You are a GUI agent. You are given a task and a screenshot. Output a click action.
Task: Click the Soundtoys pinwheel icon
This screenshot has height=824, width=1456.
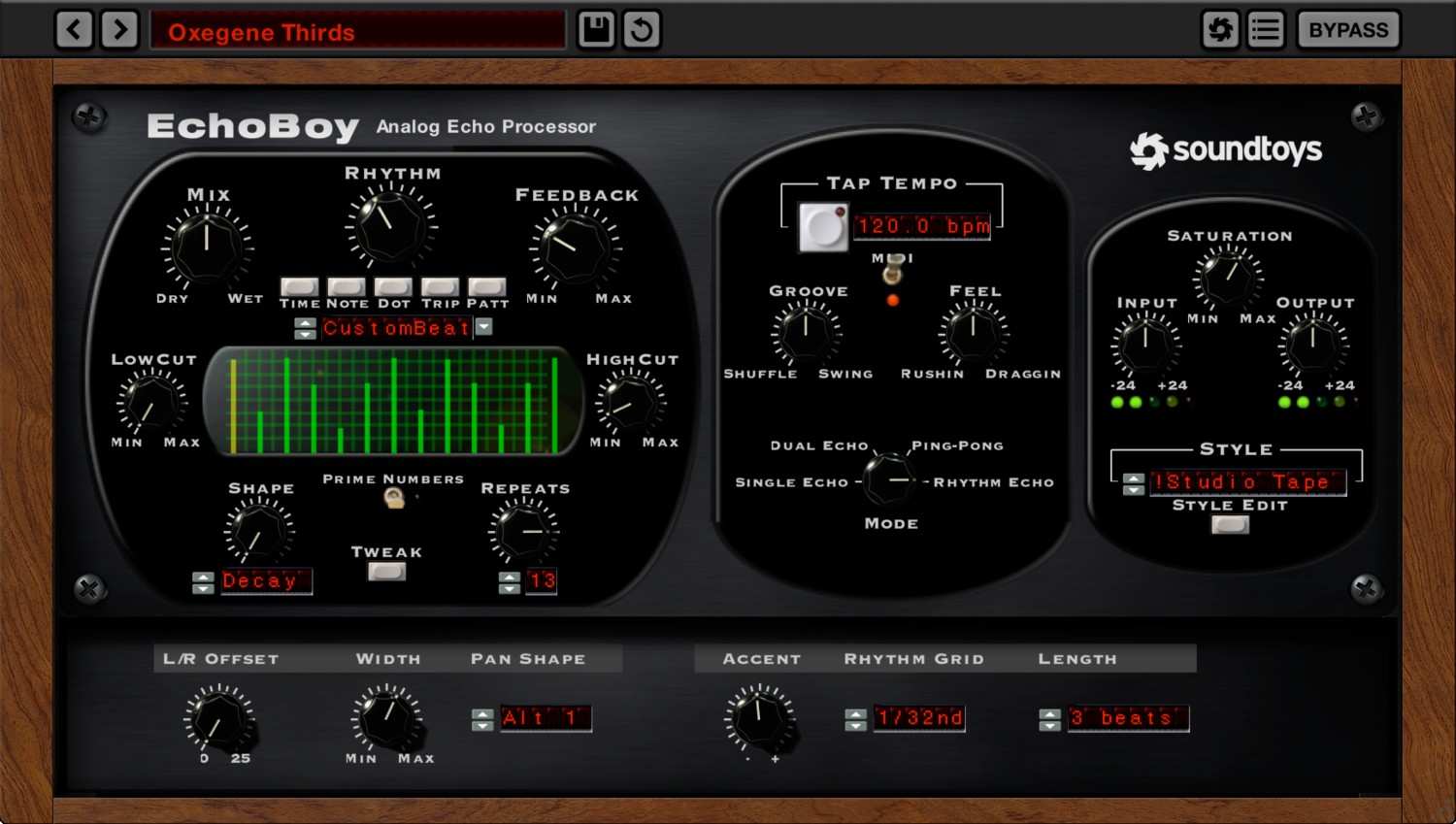1221,29
